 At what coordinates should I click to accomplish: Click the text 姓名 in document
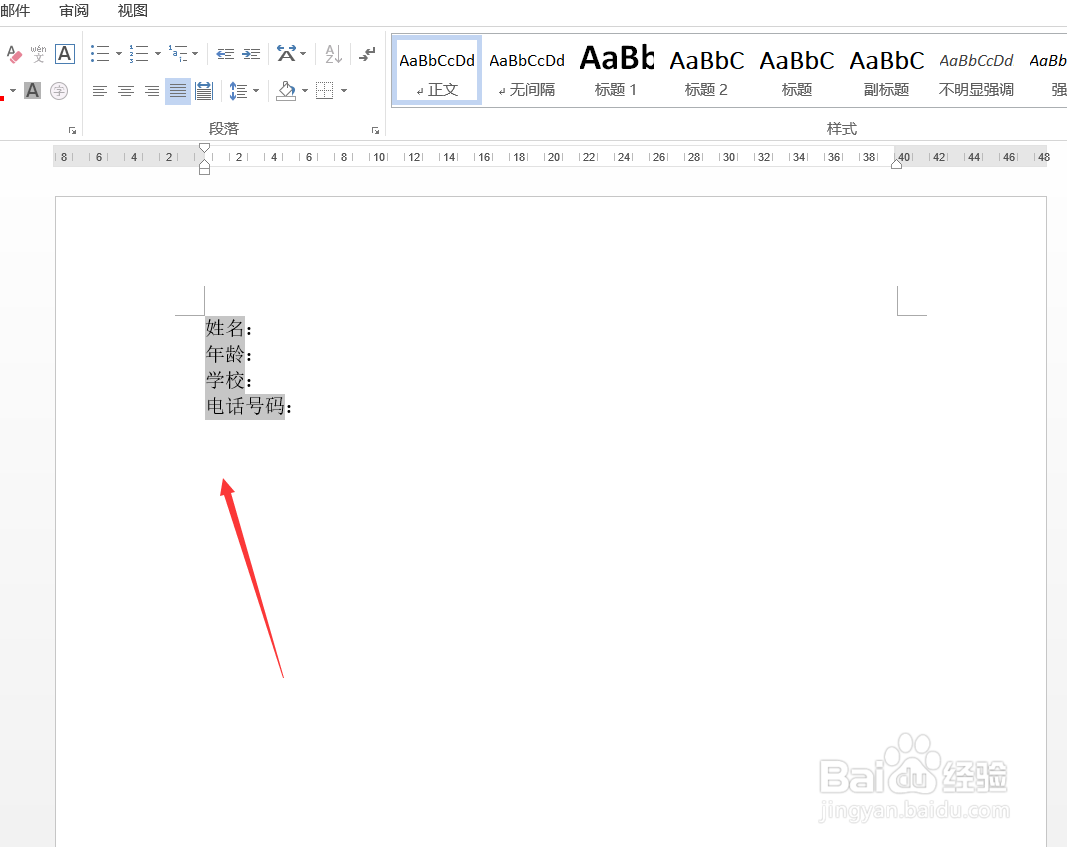click(225, 328)
